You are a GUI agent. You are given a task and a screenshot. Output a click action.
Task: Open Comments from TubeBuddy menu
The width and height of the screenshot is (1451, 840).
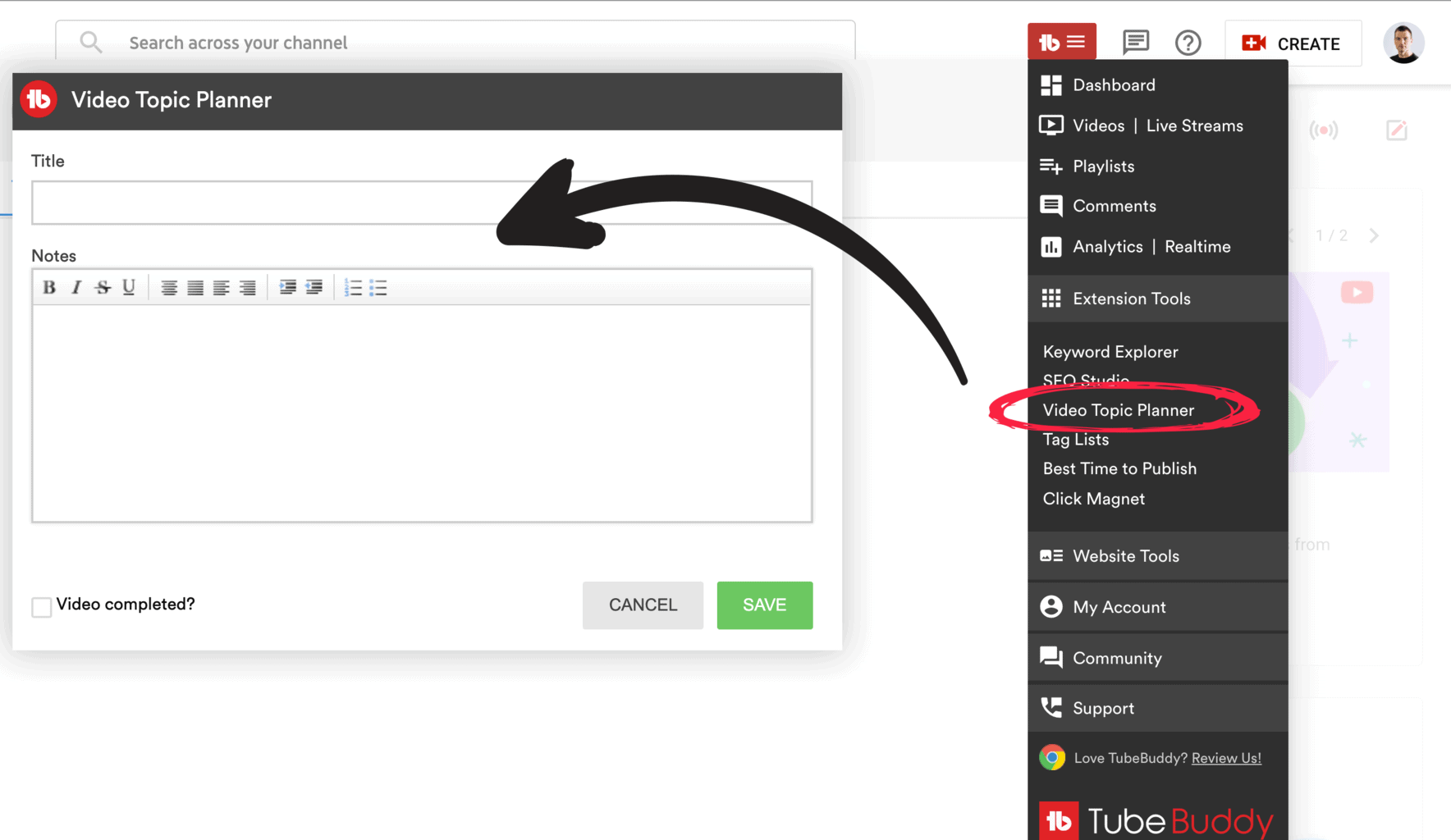[x=1114, y=206]
